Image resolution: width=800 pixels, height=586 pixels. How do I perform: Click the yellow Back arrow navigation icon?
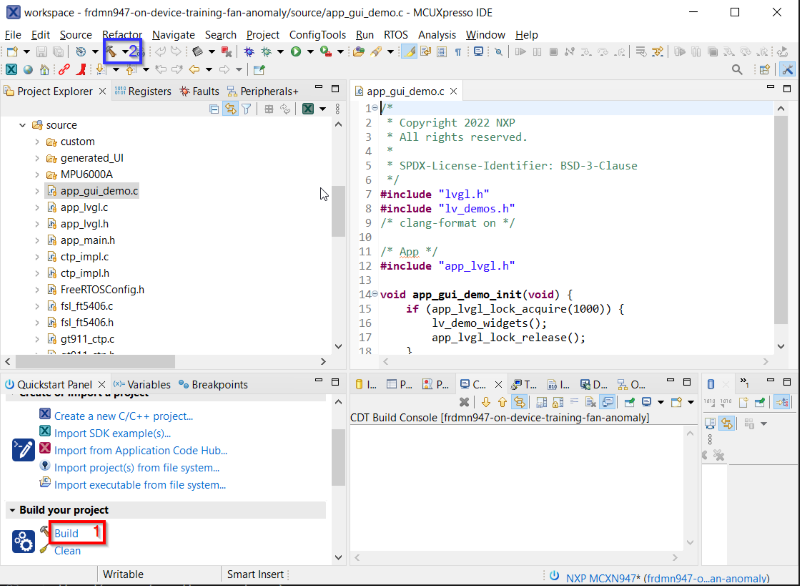pyautogui.click(x=194, y=69)
